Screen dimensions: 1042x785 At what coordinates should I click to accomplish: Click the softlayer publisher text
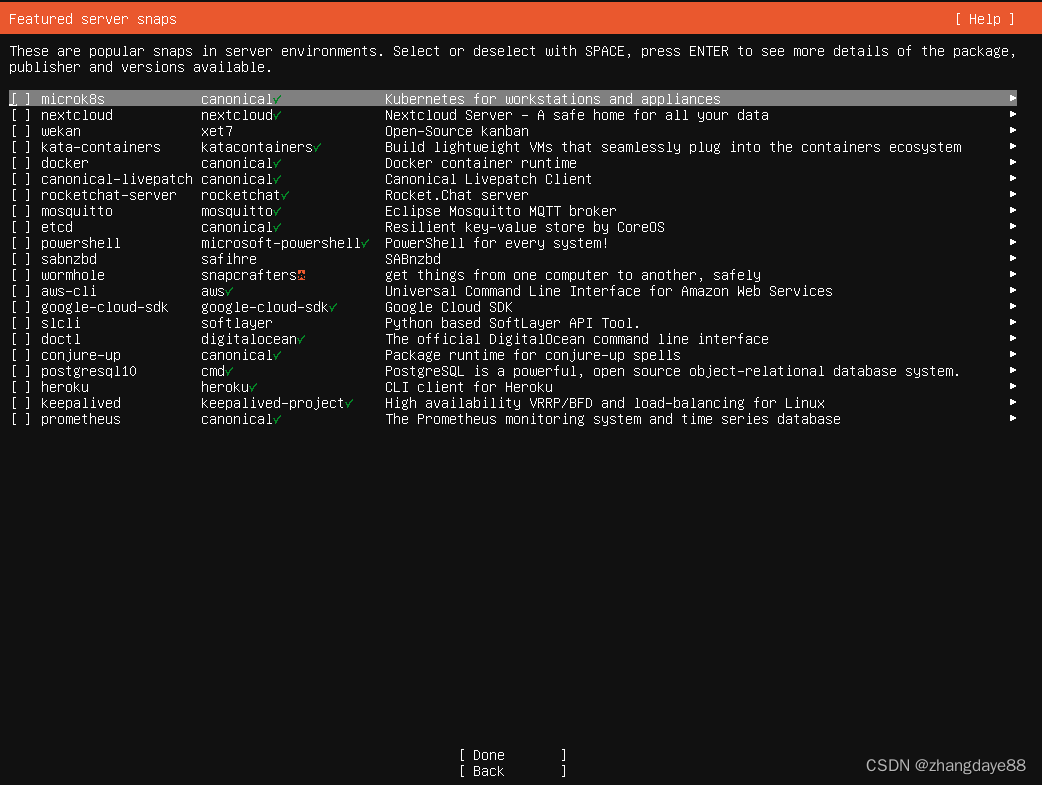pyautogui.click(x=237, y=323)
